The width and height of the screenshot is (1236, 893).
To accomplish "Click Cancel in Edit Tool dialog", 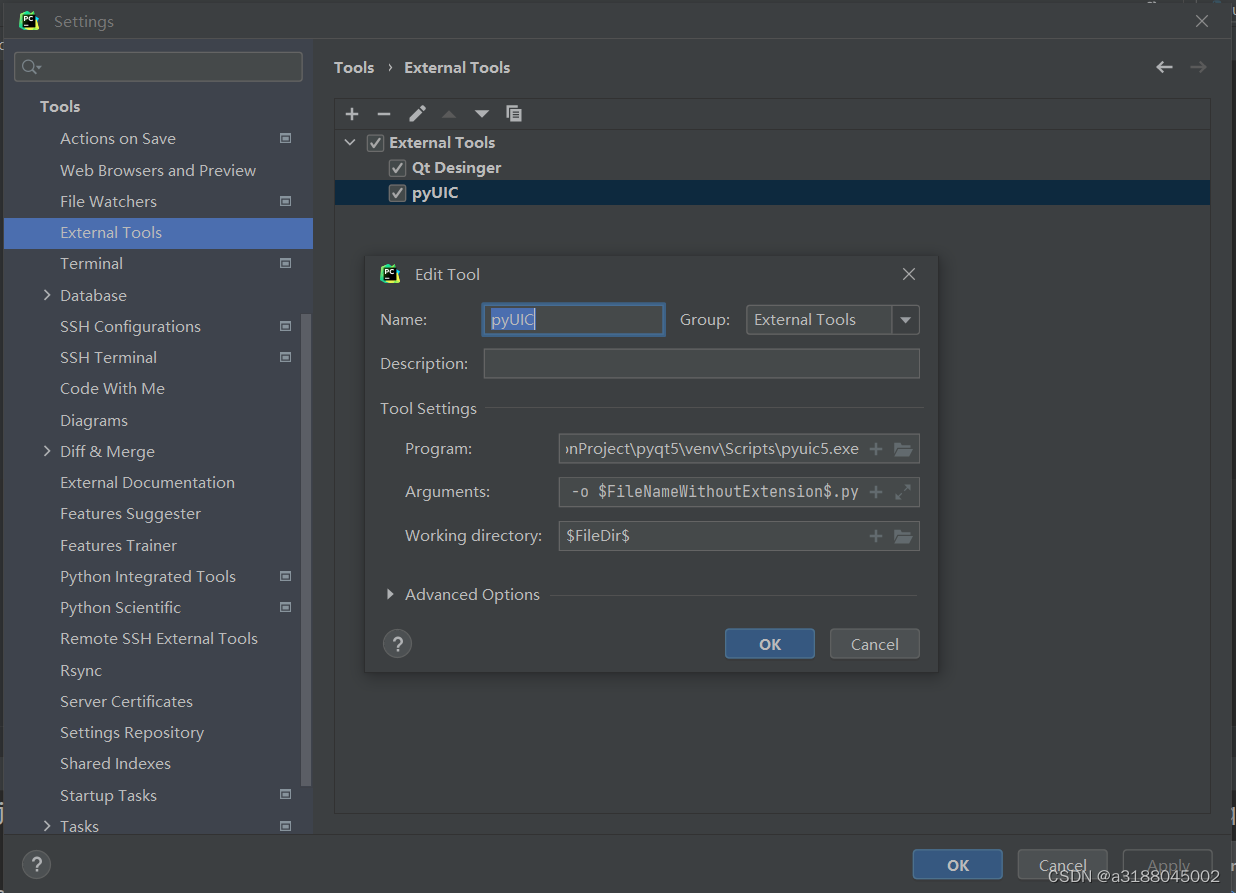I will pos(875,644).
